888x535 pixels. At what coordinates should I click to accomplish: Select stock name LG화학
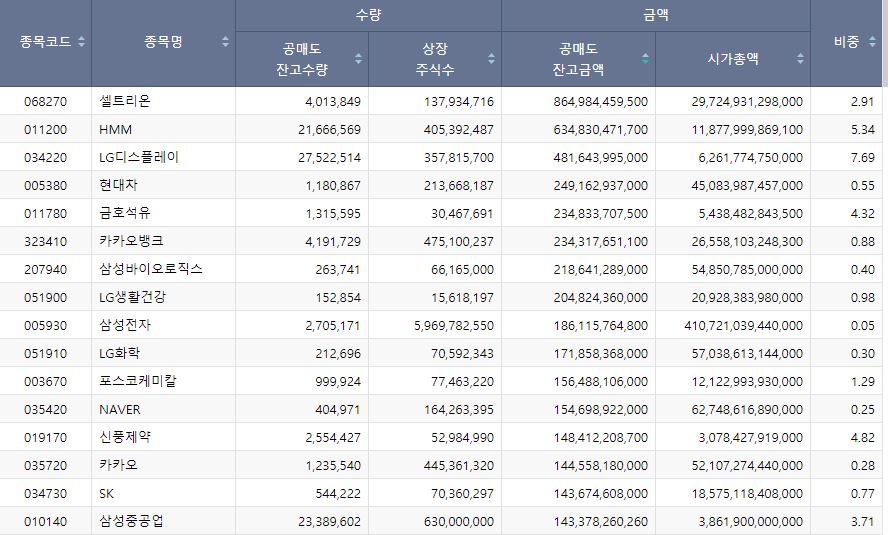pyautogui.click(x=119, y=353)
